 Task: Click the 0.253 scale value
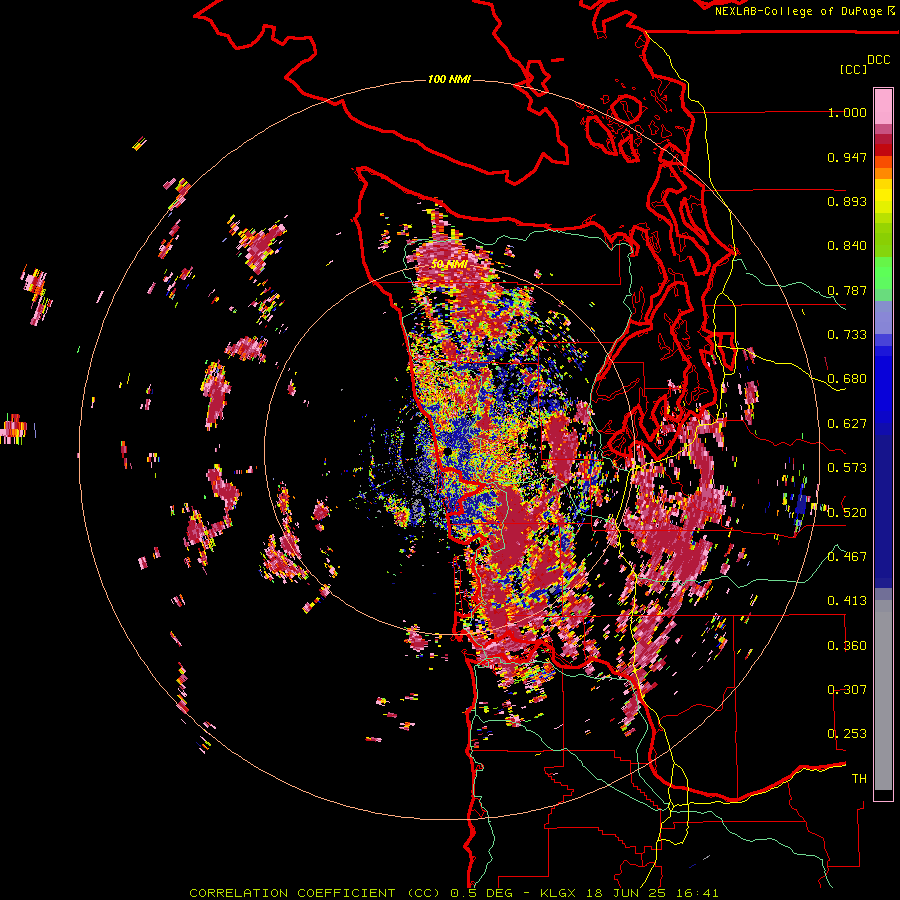[x=847, y=734]
